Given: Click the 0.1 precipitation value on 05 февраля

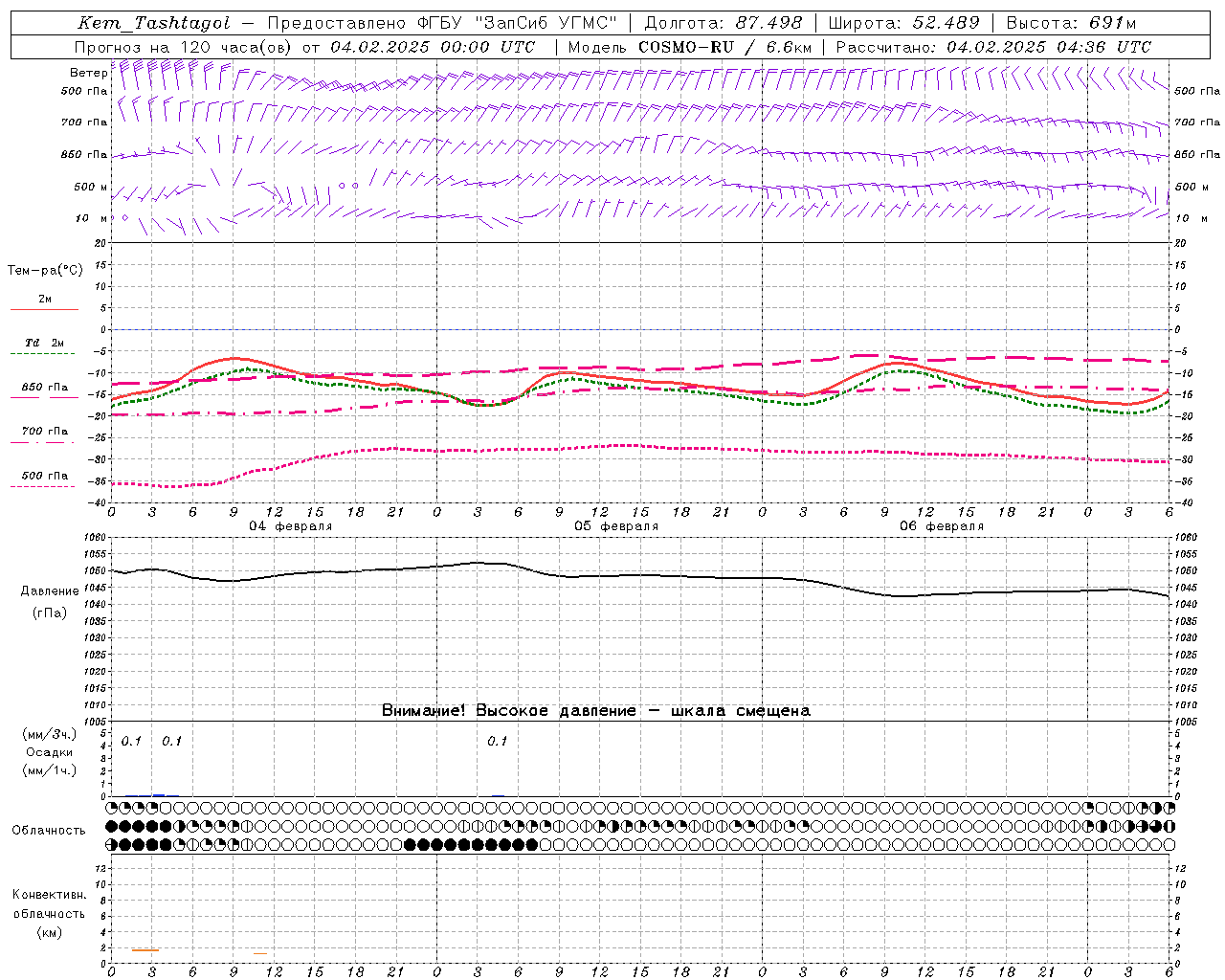Looking at the screenshot, I should click(497, 742).
